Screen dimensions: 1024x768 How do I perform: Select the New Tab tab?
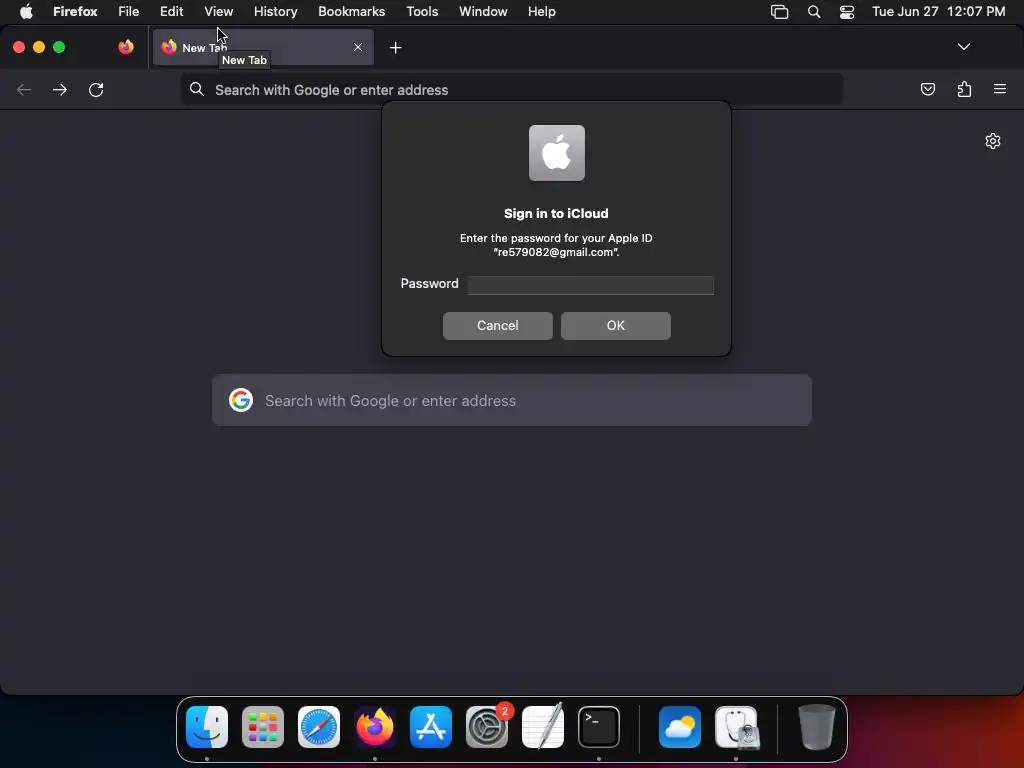[x=263, y=47]
